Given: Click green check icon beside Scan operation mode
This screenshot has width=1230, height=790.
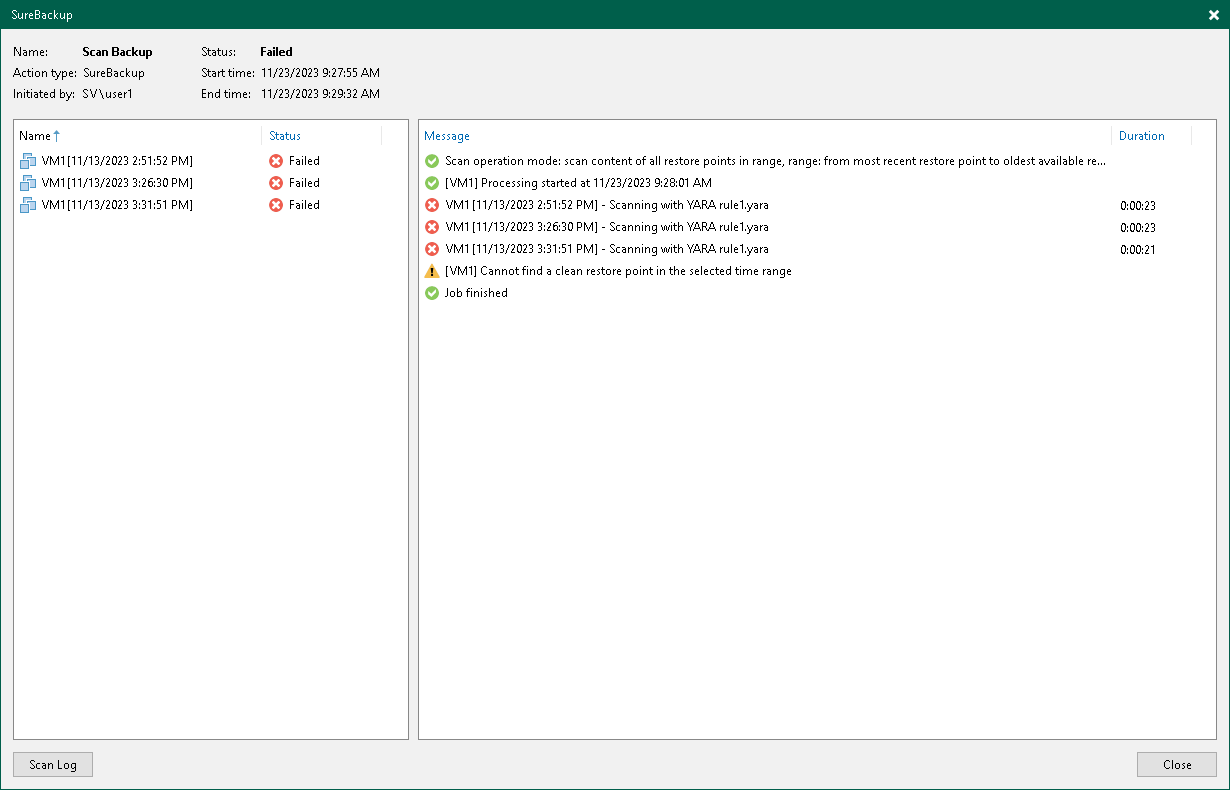Looking at the screenshot, I should [432, 161].
